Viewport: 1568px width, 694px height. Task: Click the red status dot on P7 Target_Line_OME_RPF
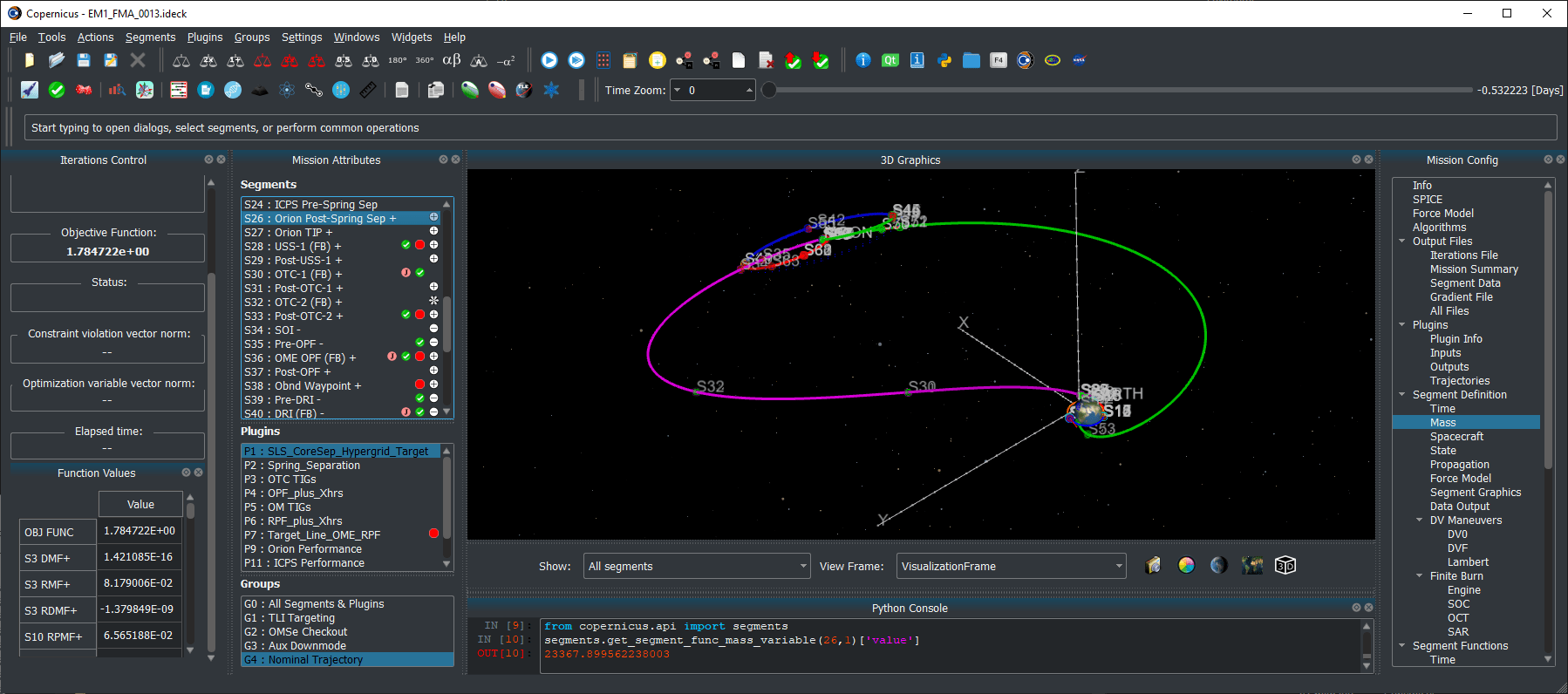click(x=433, y=534)
